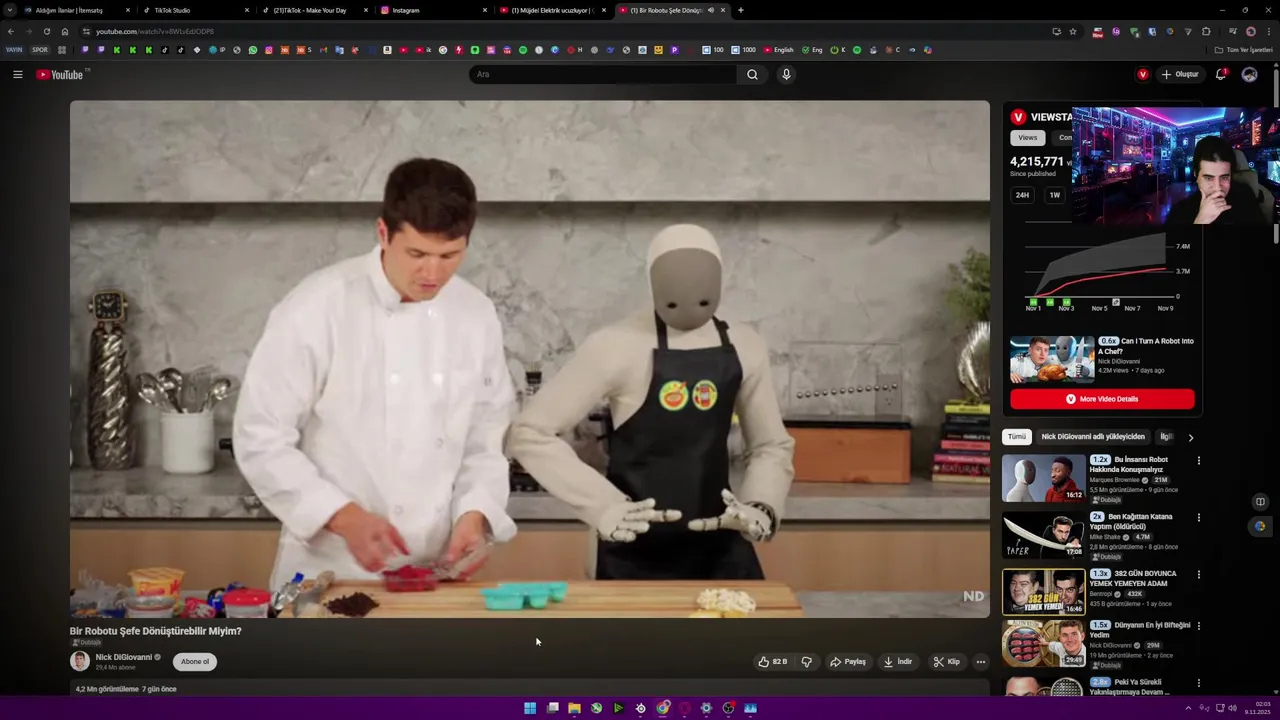Open 'Can I Turn A Robot Into A Chef?' thumbnail
The height and width of the screenshot is (720, 1280).
(1052, 360)
